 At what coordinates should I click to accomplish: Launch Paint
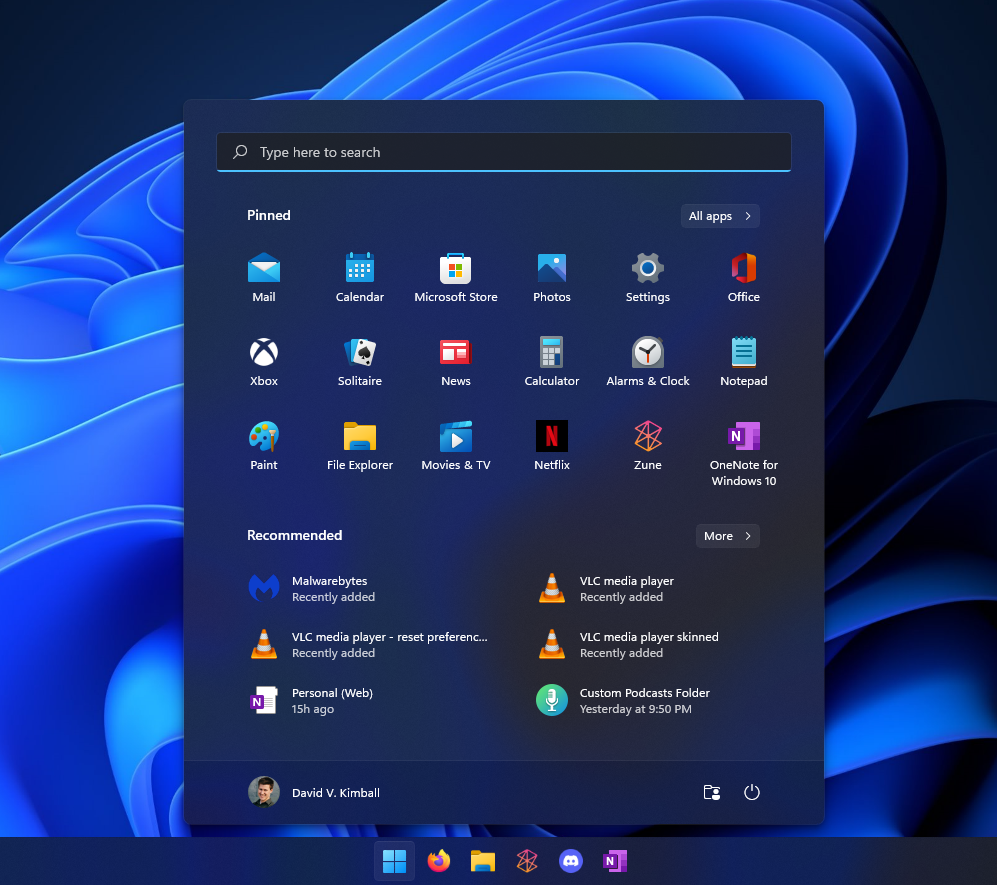(x=264, y=445)
